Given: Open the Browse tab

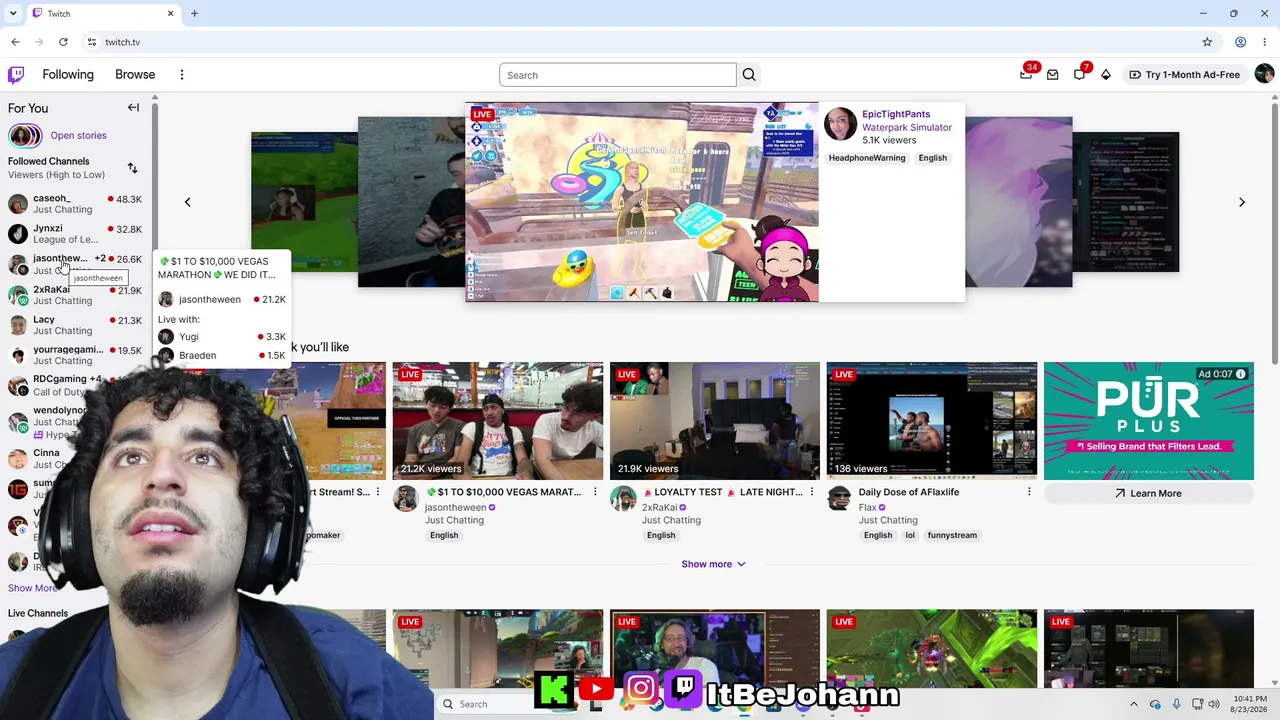Looking at the screenshot, I should pyautogui.click(x=135, y=75).
